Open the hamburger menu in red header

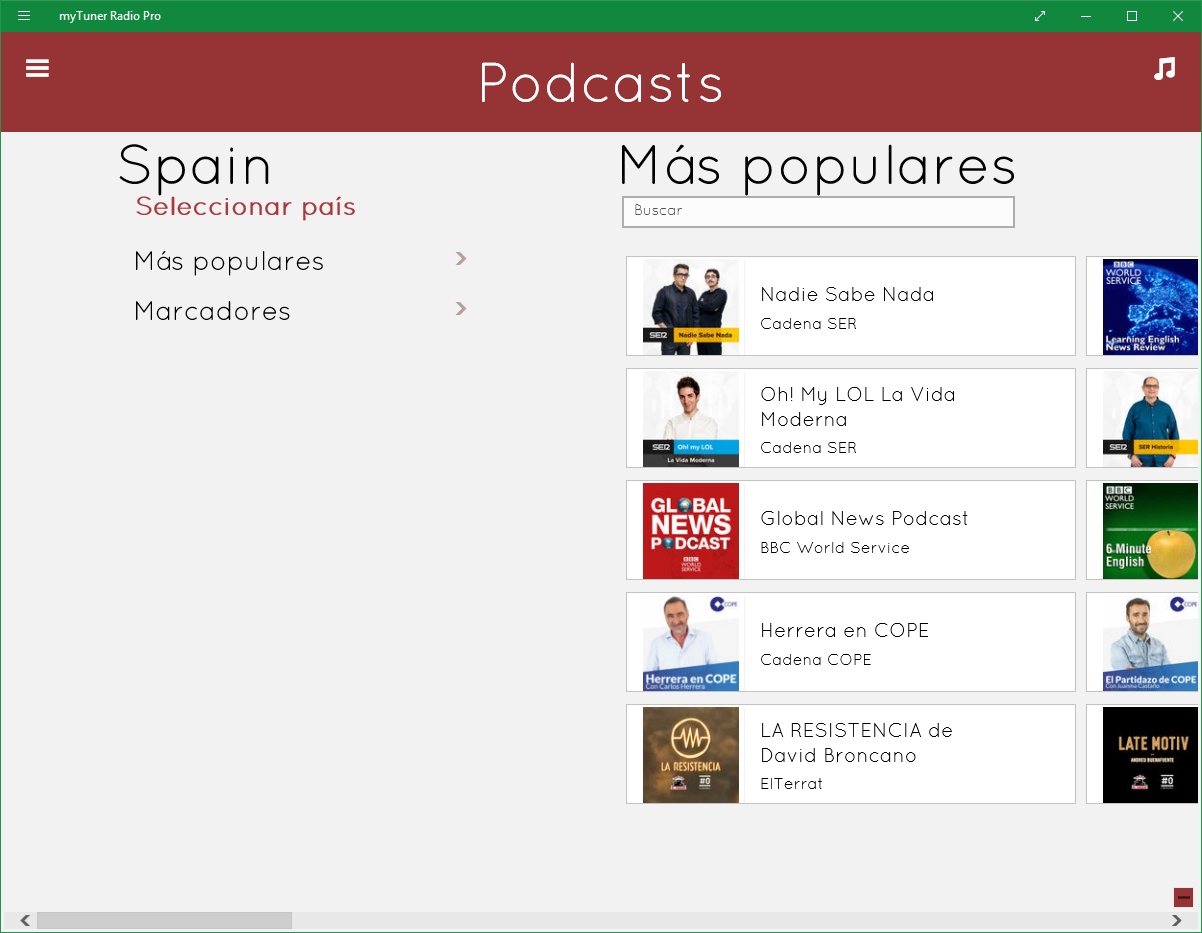[37, 68]
